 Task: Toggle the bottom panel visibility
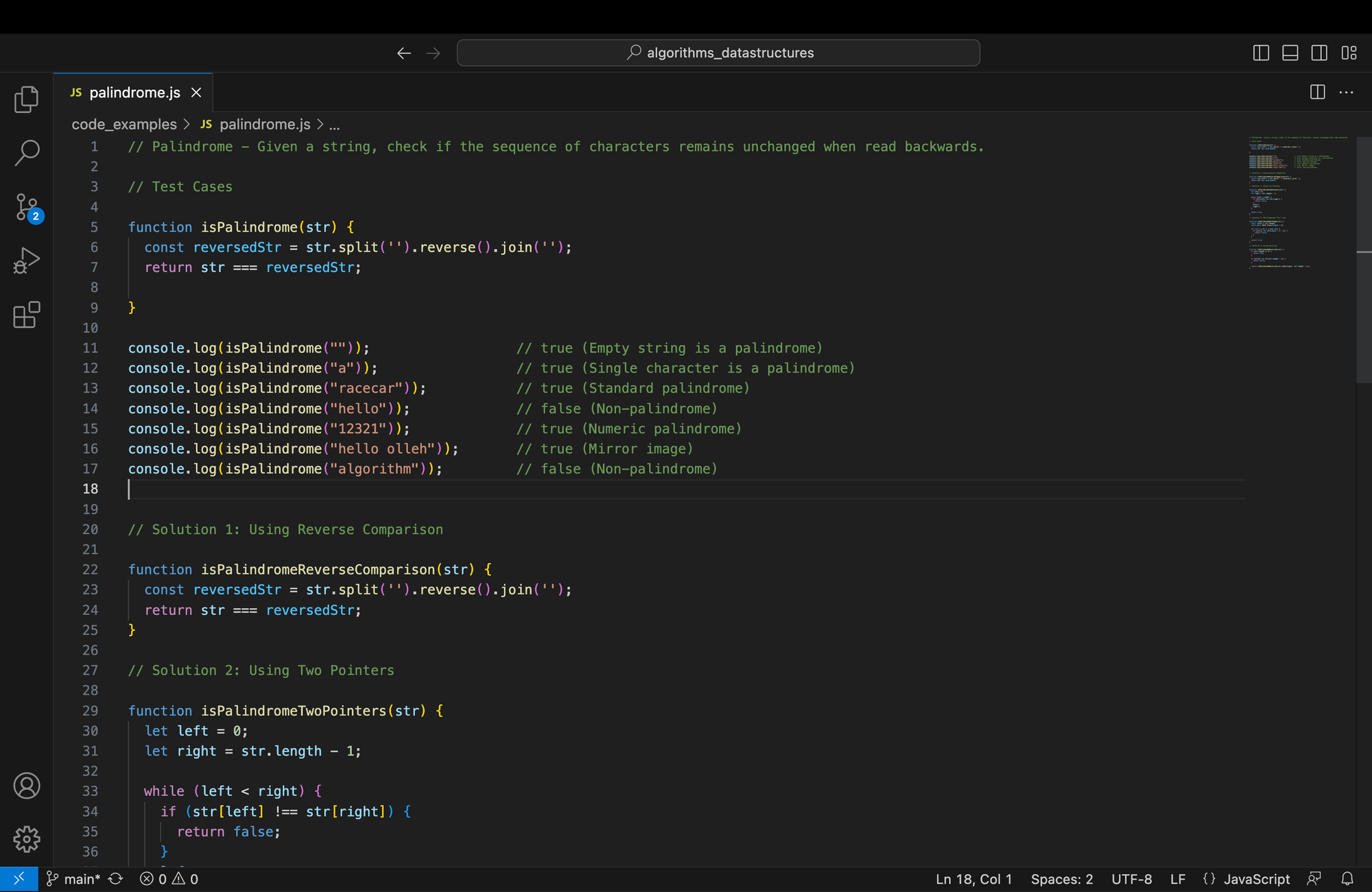[1290, 53]
